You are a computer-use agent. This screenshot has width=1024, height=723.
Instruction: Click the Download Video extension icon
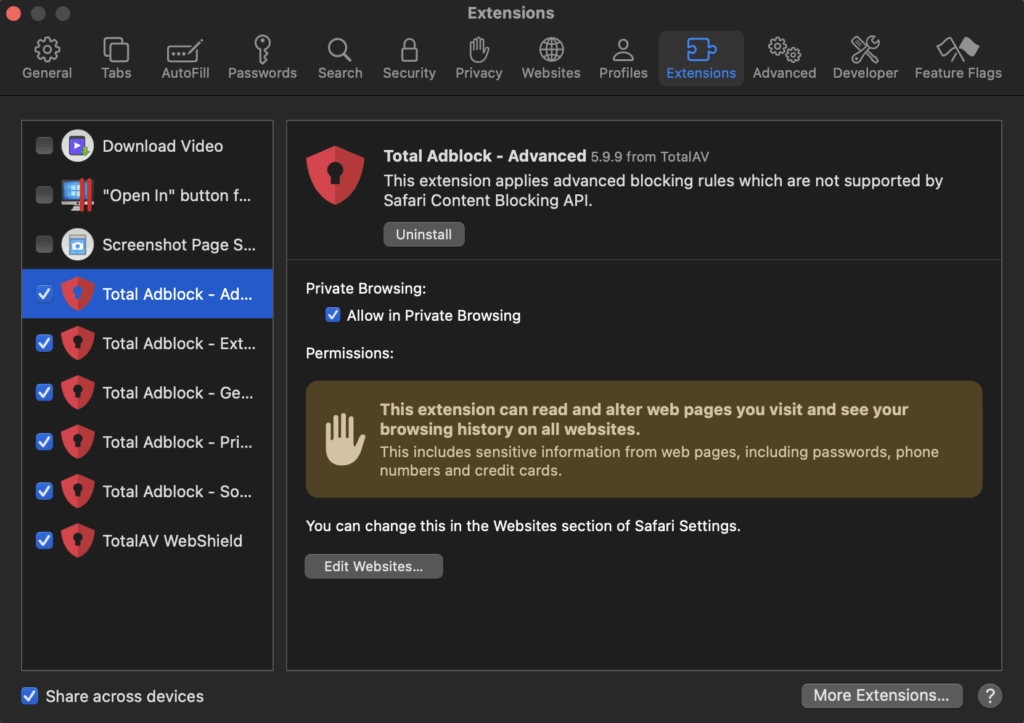[x=78, y=146]
